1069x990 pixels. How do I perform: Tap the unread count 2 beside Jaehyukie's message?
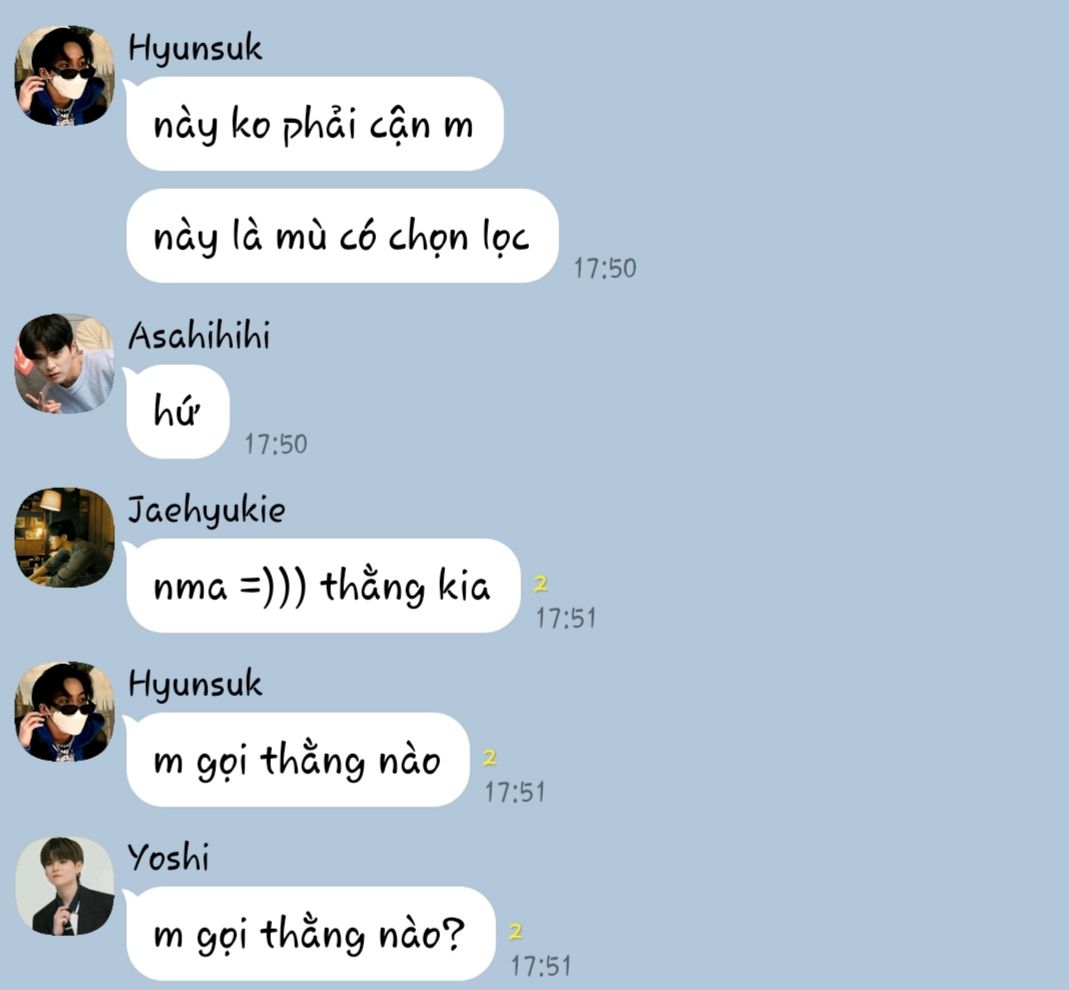point(541,584)
